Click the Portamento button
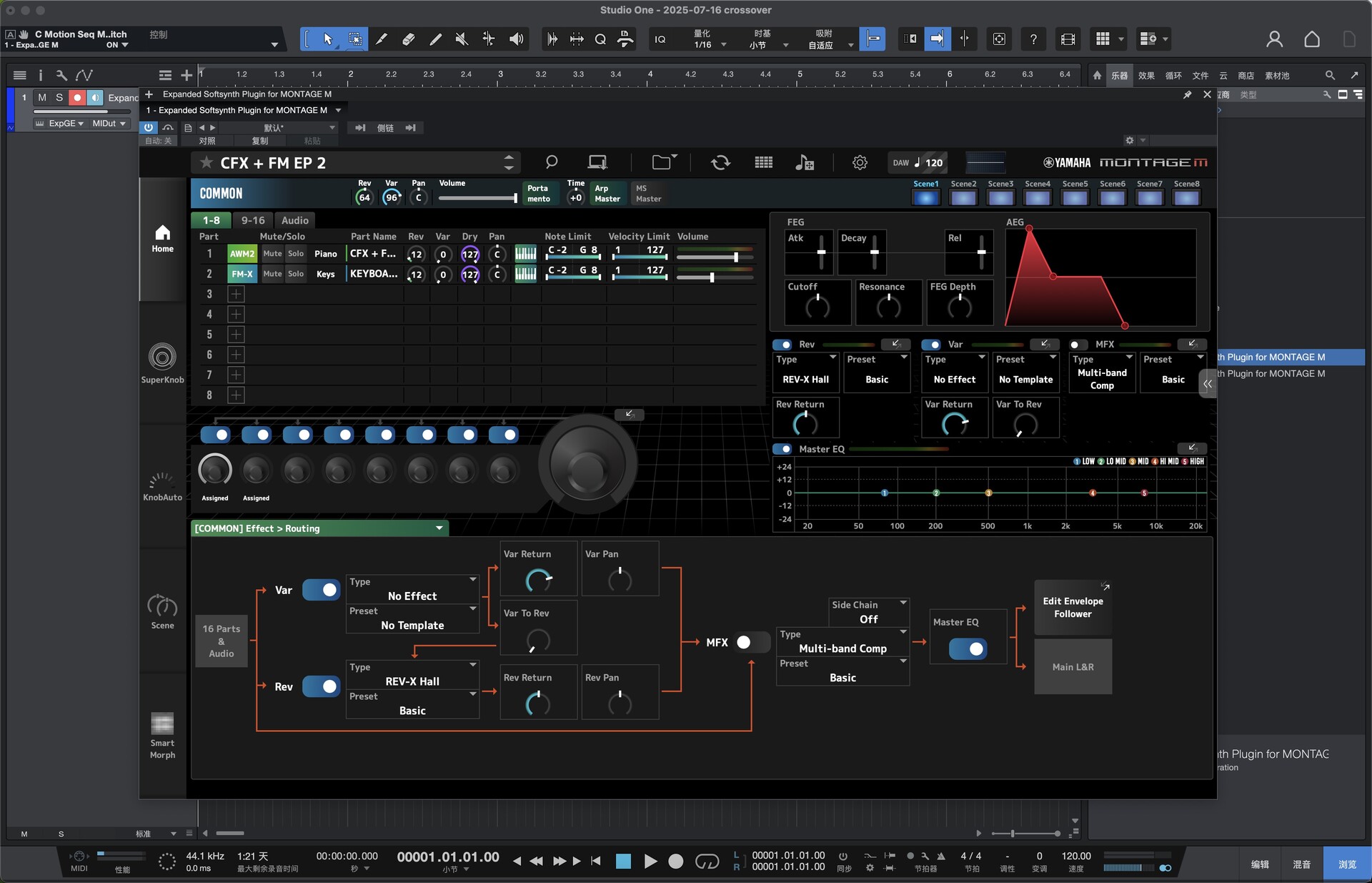Image resolution: width=1372 pixels, height=883 pixels. [539, 193]
